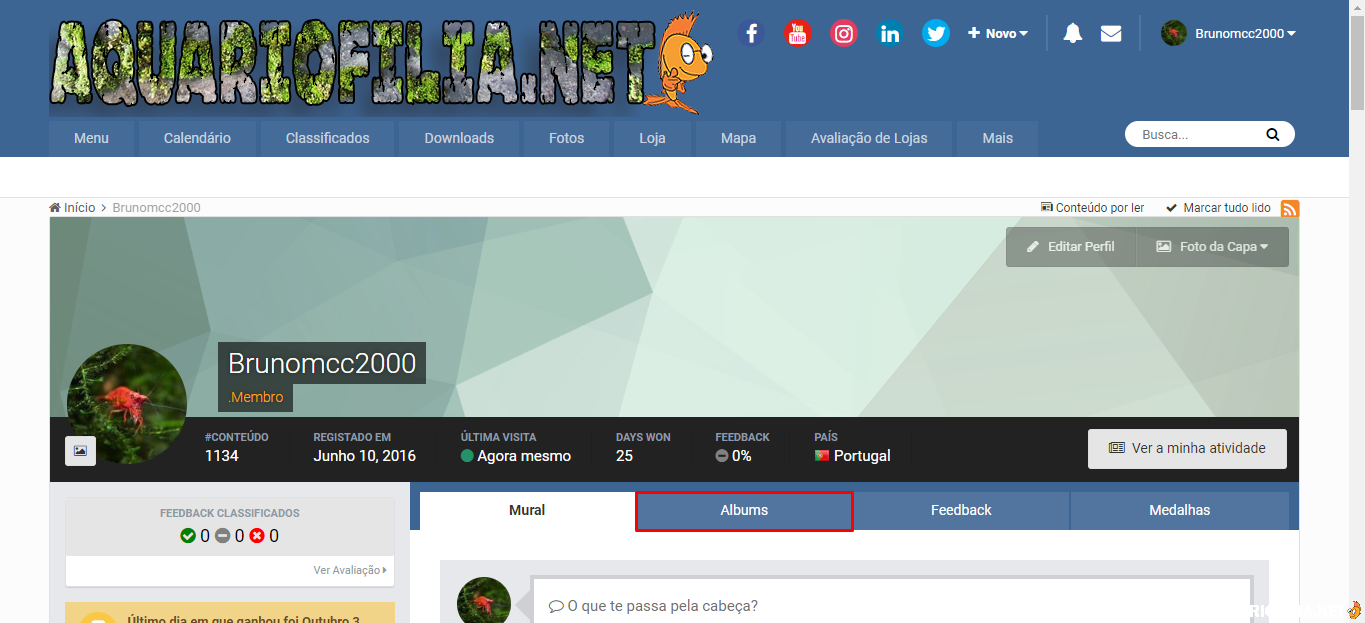Click the profile shrimp avatar photo
Image resolution: width=1365 pixels, height=623 pixels.
pos(127,404)
